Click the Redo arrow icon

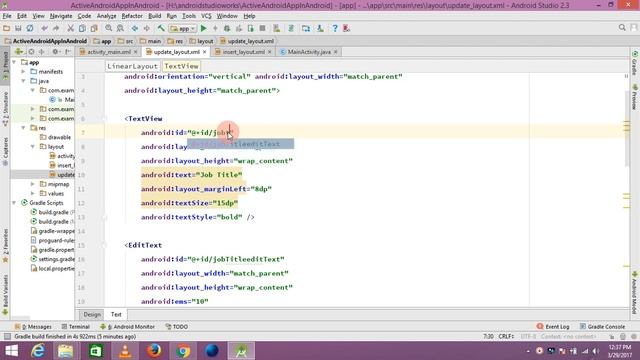56,28
